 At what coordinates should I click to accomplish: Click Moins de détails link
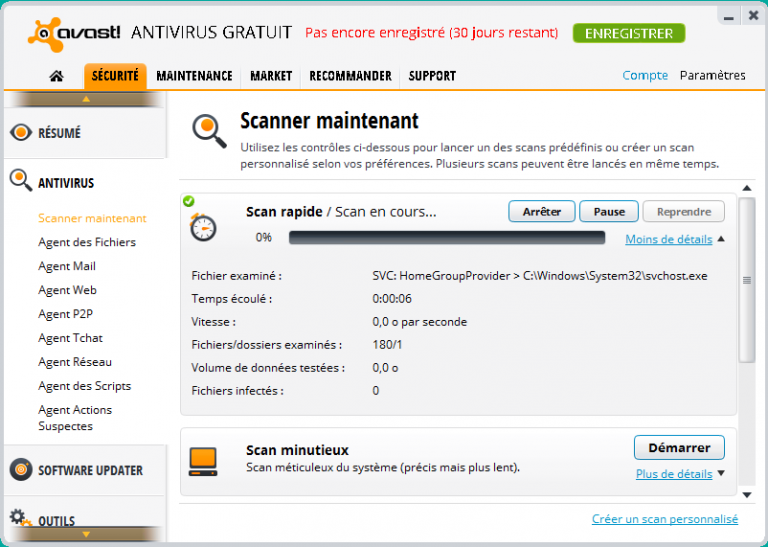(x=669, y=239)
